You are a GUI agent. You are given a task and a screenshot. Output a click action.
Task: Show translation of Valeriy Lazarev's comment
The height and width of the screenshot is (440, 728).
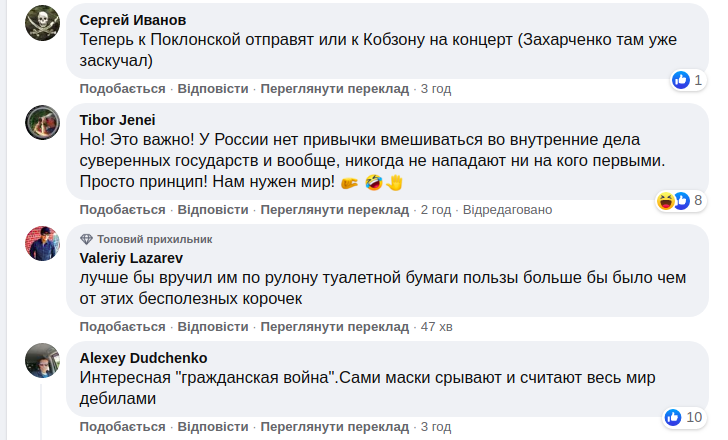click(335, 327)
